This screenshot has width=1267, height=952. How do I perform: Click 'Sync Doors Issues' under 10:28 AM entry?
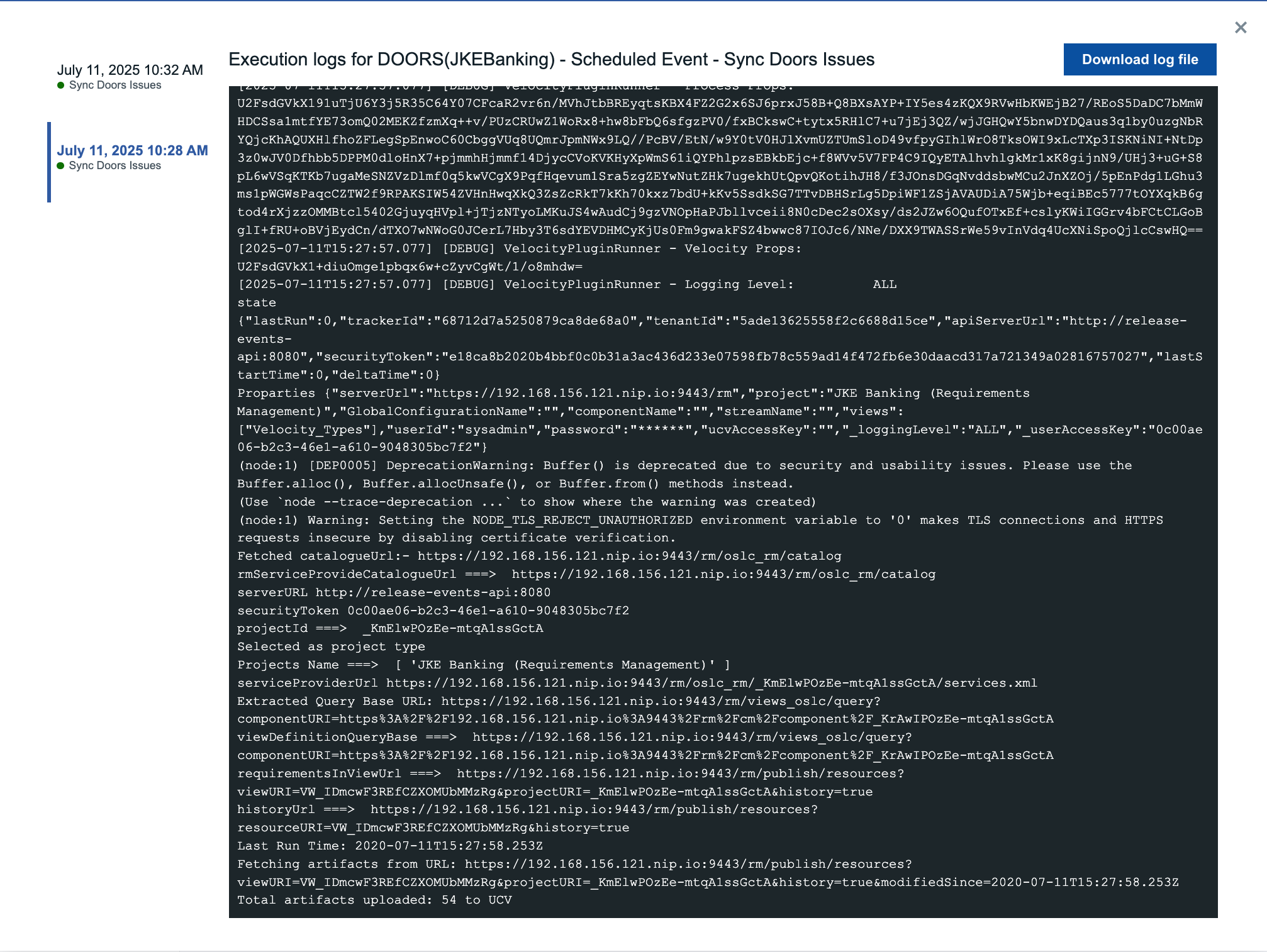[115, 165]
